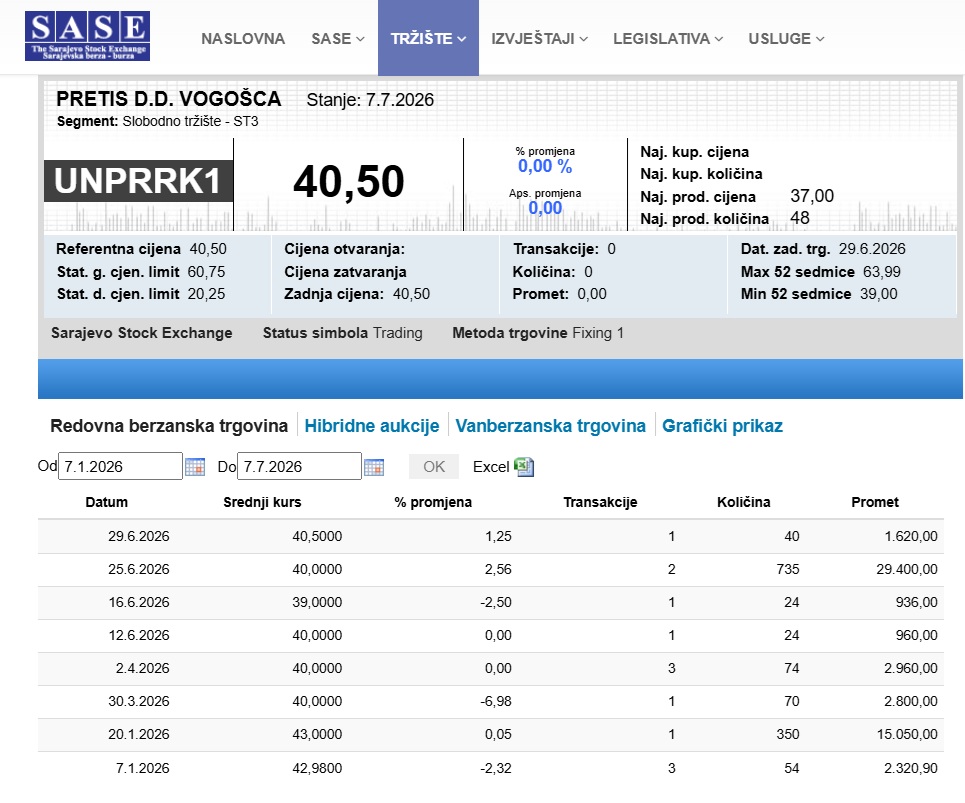Select the date cell 2.4.2026
965x803 pixels.
(x=142, y=668)
